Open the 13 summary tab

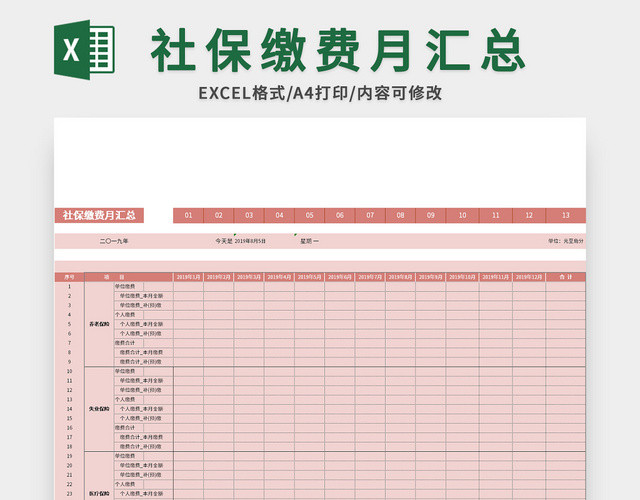(x=566, y=215)
